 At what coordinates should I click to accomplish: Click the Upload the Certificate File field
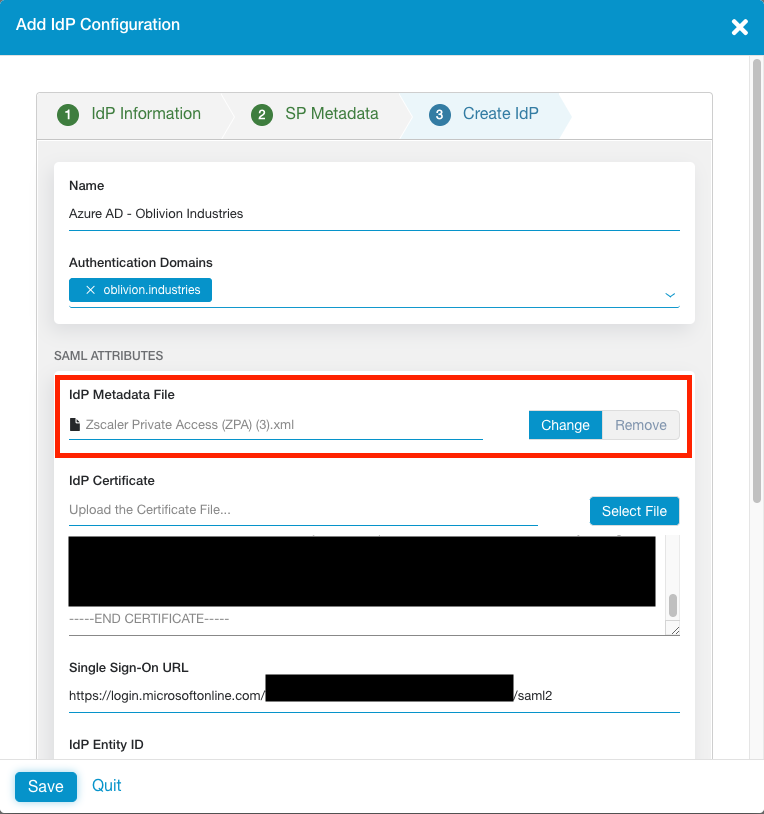click(x=303, y=510)
